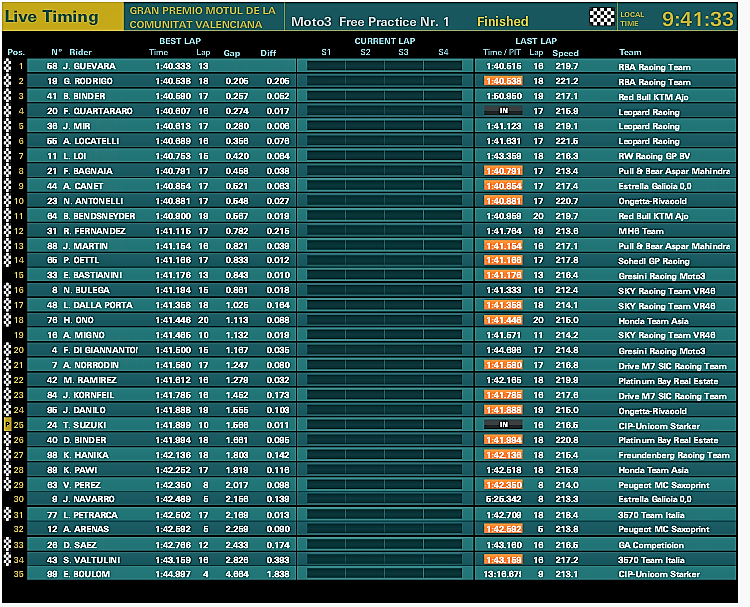Image resolution: width=750 pixels, height=607 pixels.
Task: Click the finish flag icon on A. NORRODIN's row
Action: 7,365
